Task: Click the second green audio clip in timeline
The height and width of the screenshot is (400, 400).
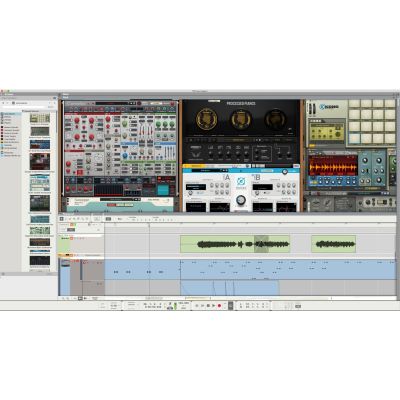Action: tap(334, 244)
